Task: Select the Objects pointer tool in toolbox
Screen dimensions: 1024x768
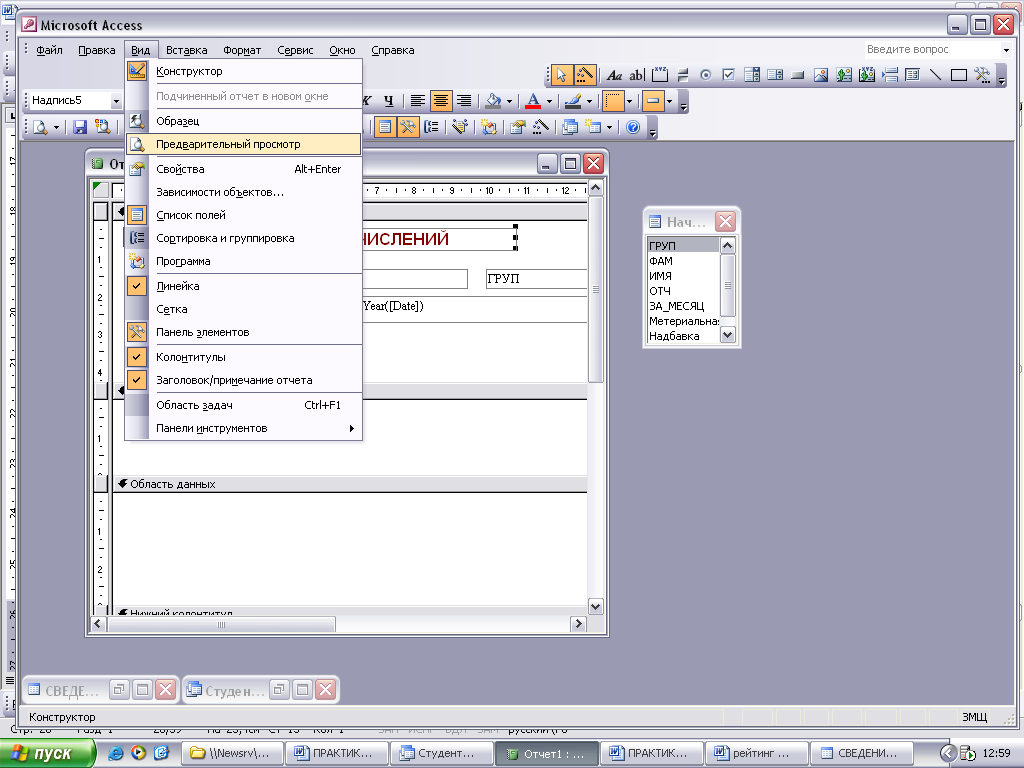Action: click(560, 75)
